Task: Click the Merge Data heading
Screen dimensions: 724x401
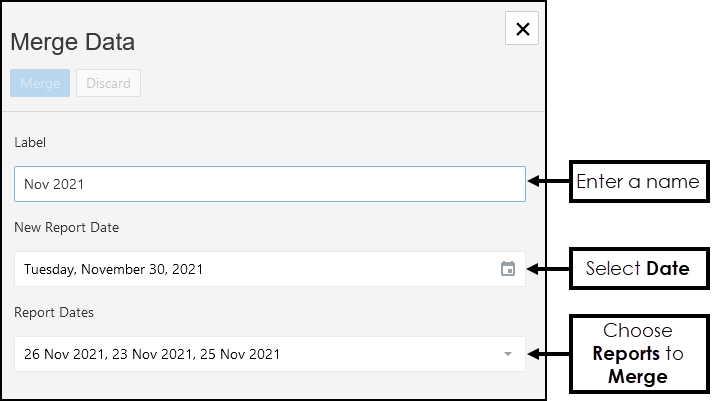Action: (x=73, y=42)
